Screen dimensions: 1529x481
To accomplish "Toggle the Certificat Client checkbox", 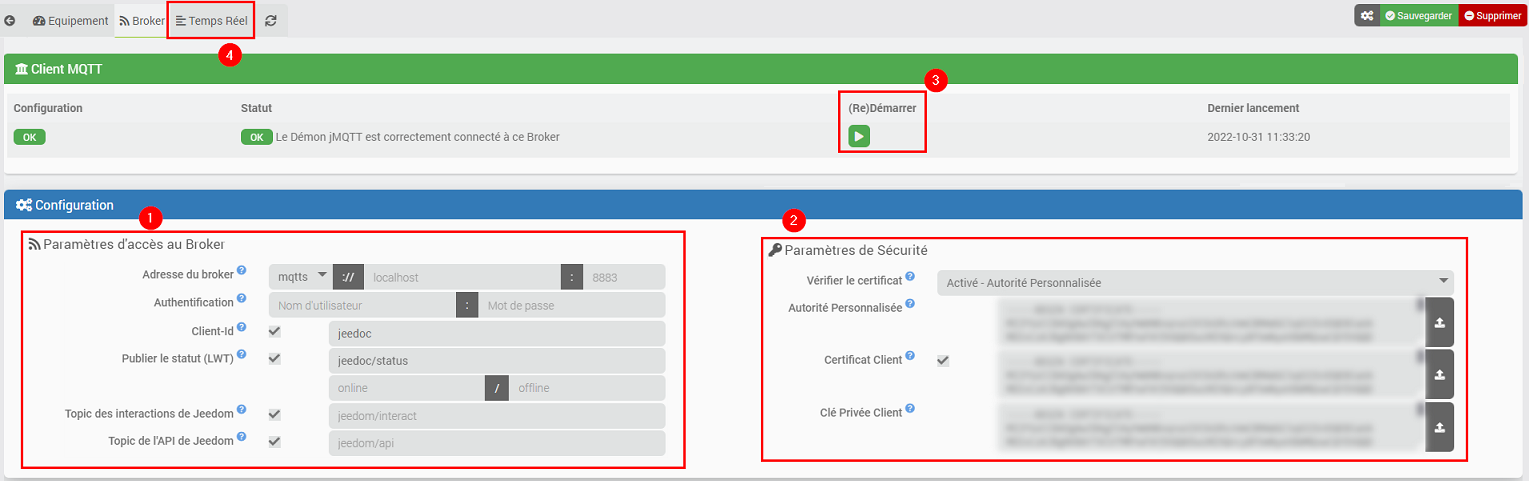I will click(943, 360).
